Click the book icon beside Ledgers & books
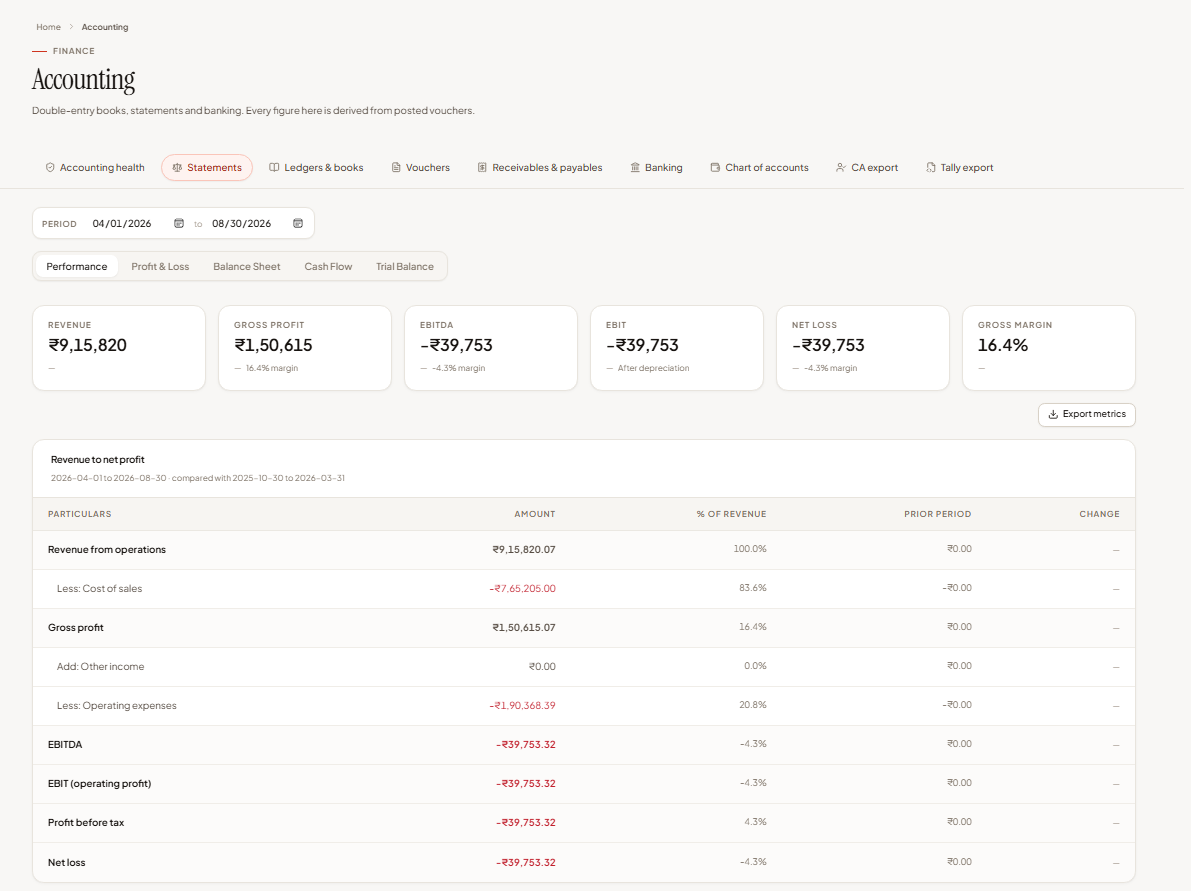The height and width of the screenshot is (891, 1191). click(x=274, y=167)
